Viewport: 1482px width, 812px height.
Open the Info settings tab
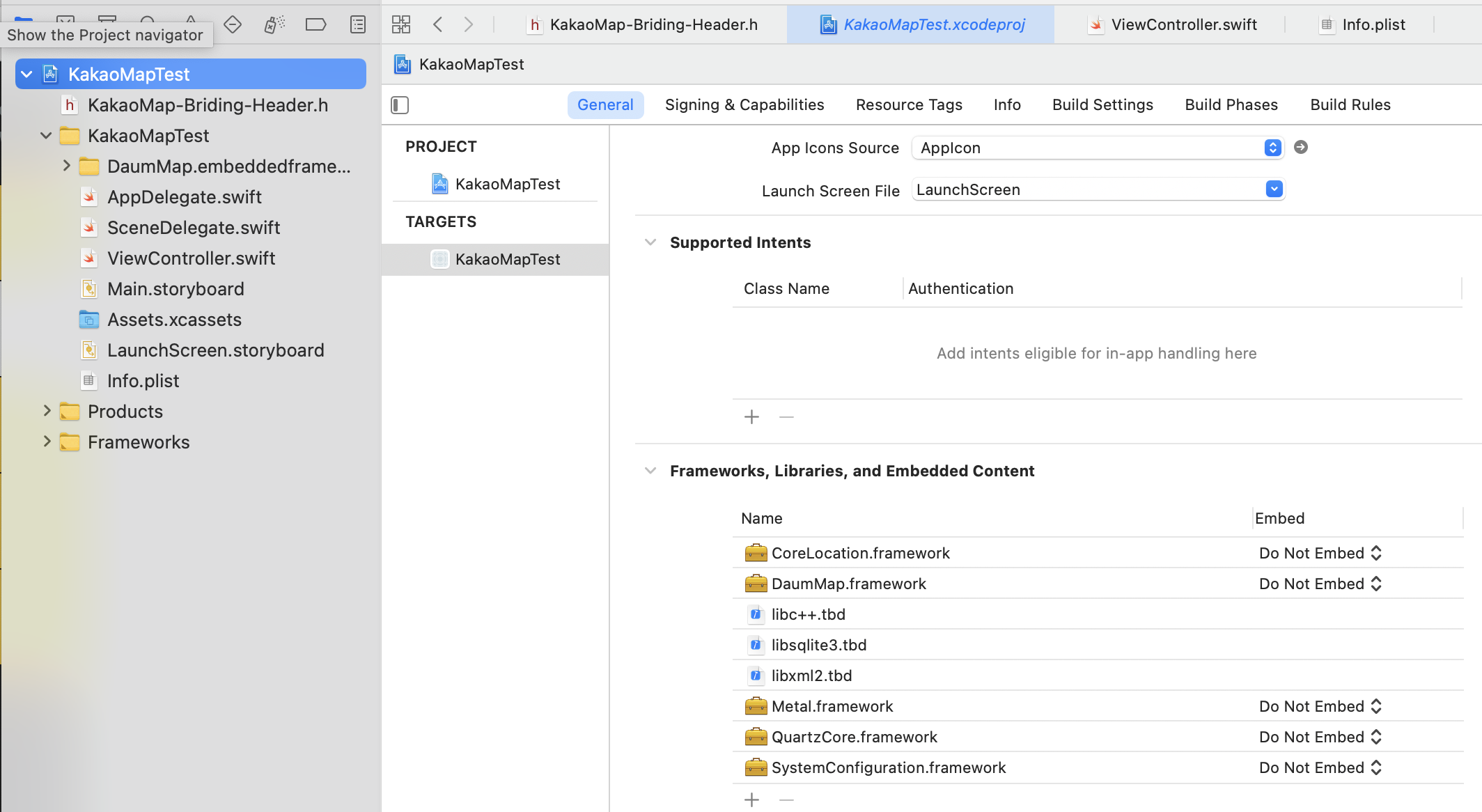(x=1007, y=105)
